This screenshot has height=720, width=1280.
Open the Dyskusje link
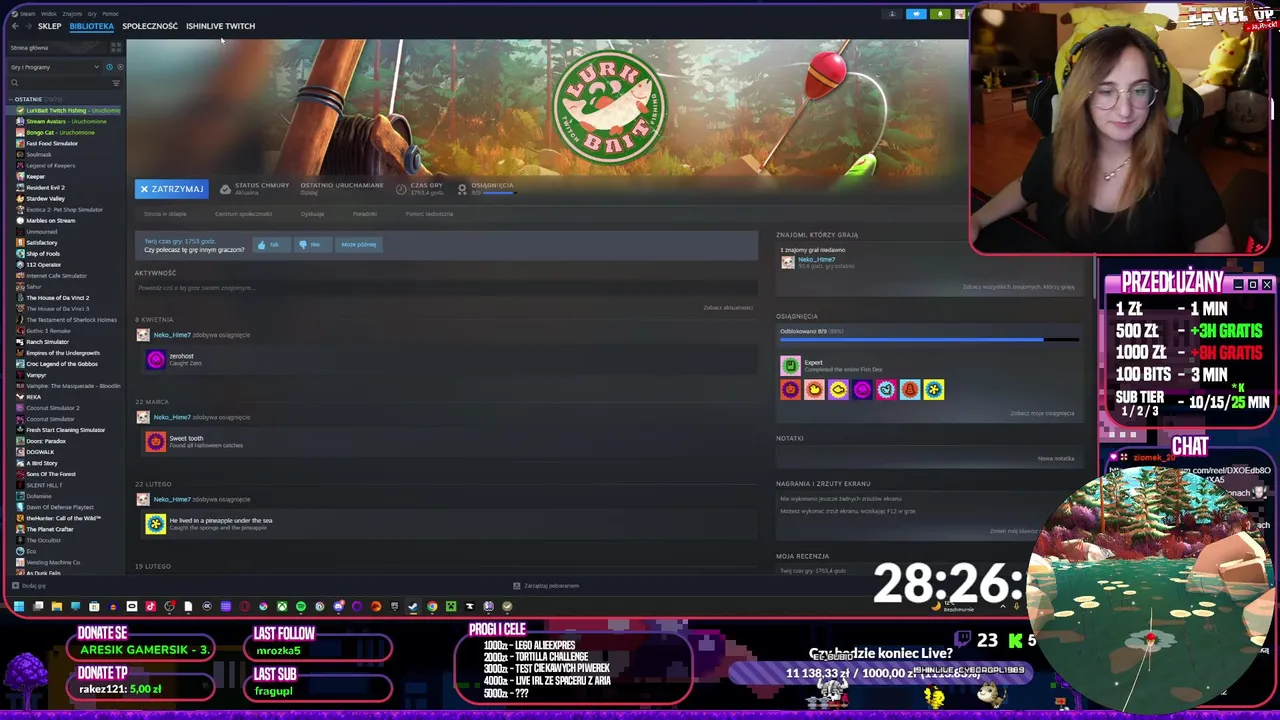(312, 214)
